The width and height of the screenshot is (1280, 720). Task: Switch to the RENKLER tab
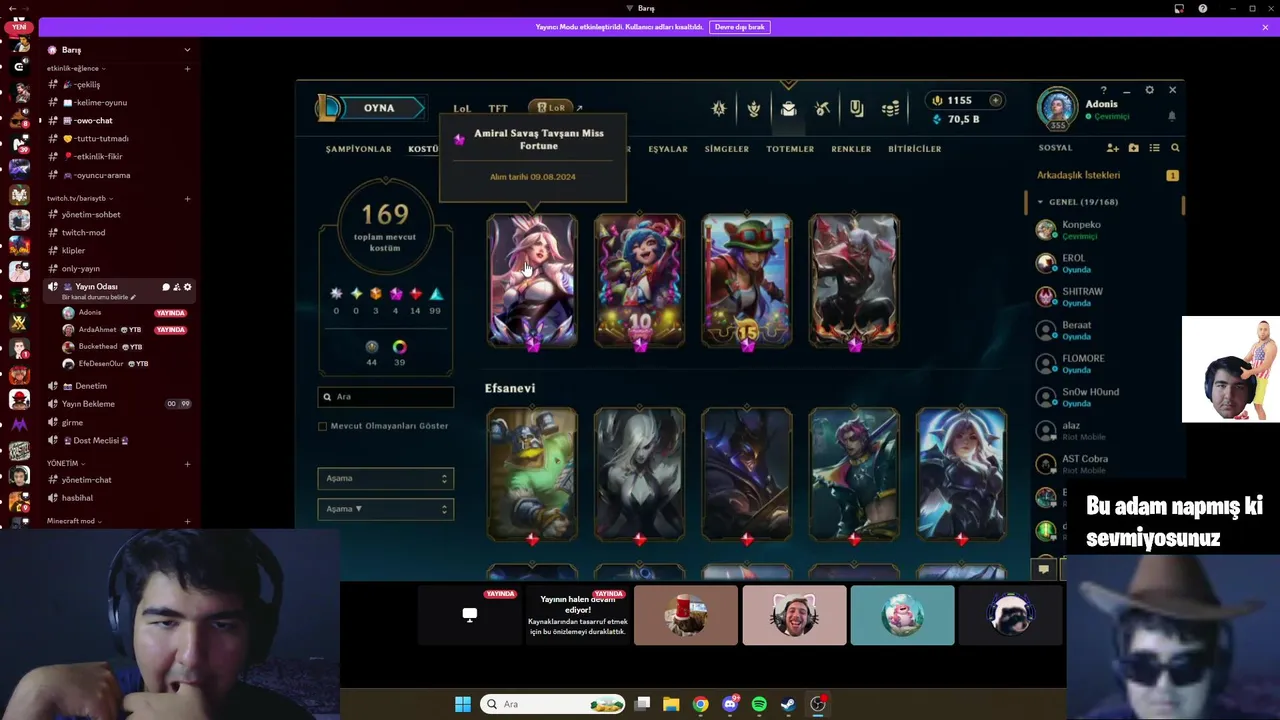coord(851,149)
